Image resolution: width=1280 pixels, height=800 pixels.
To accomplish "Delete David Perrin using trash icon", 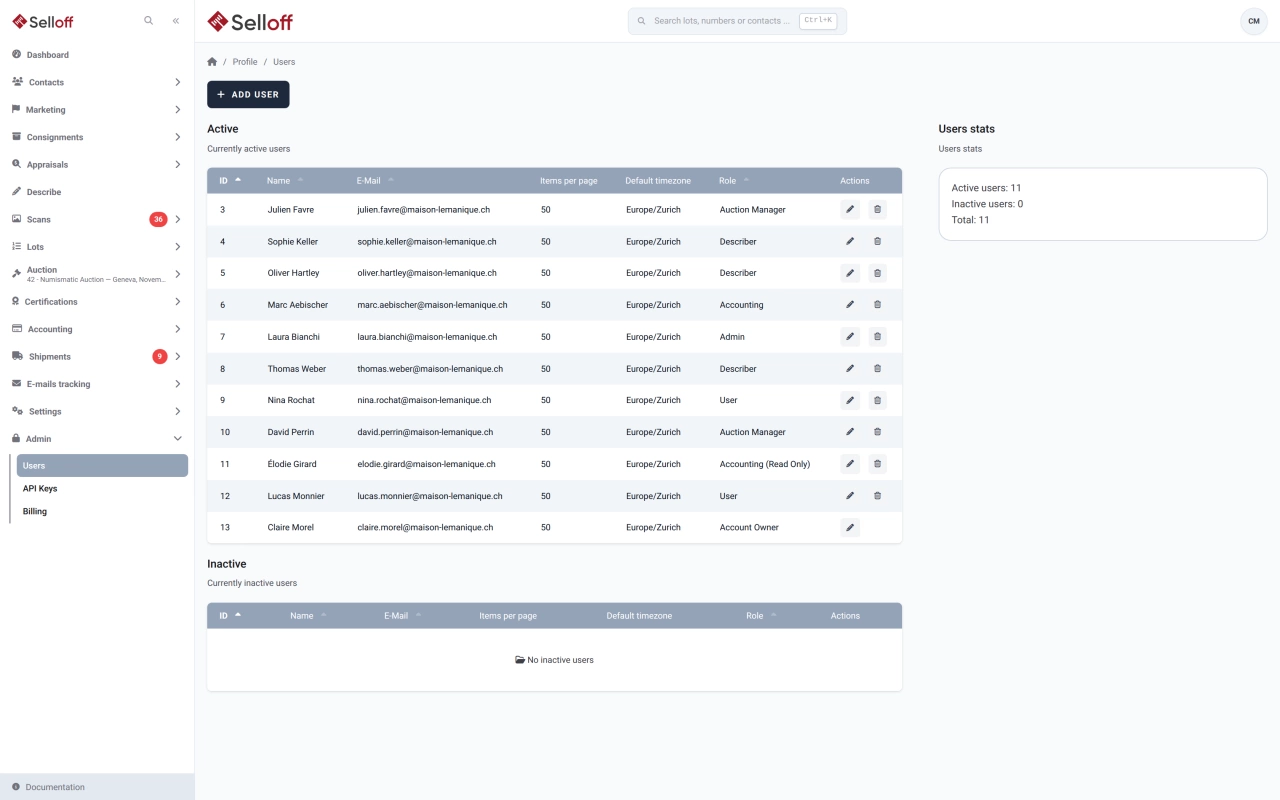I will (x=877, y=432).
